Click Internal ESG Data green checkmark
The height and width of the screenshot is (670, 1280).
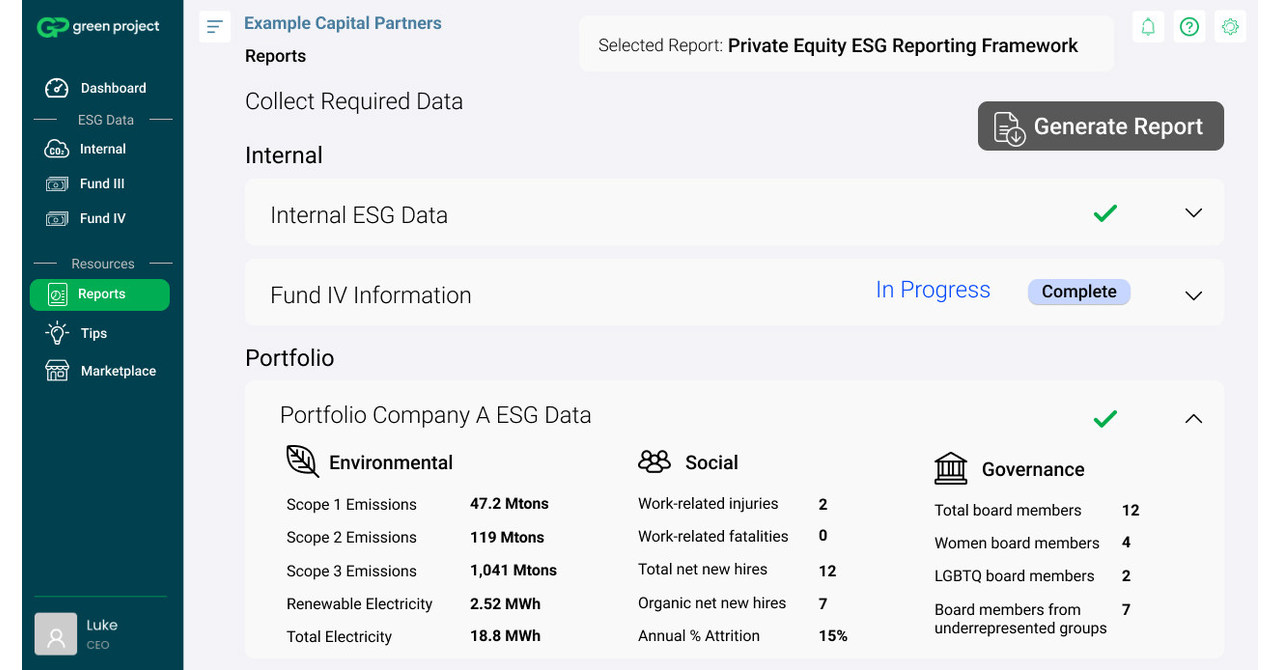coord(1105,213)
